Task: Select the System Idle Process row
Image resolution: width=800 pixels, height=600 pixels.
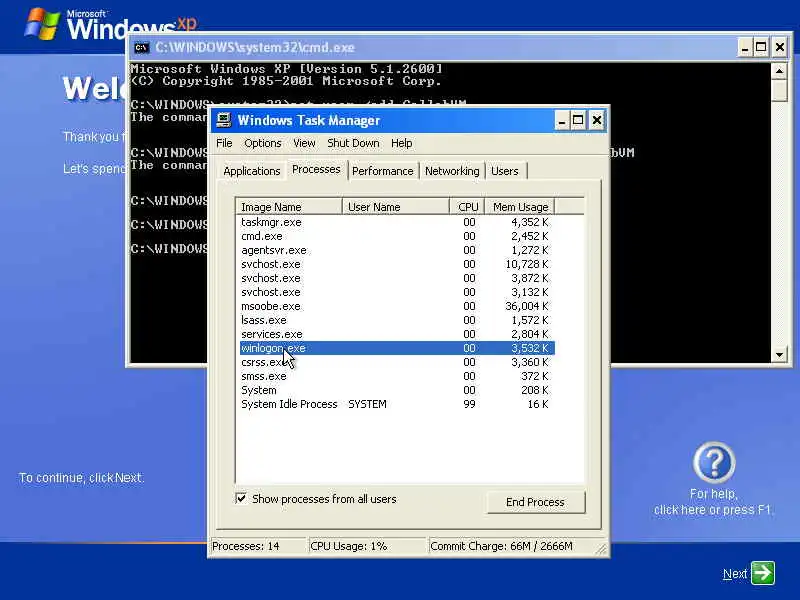Action: 397,404
